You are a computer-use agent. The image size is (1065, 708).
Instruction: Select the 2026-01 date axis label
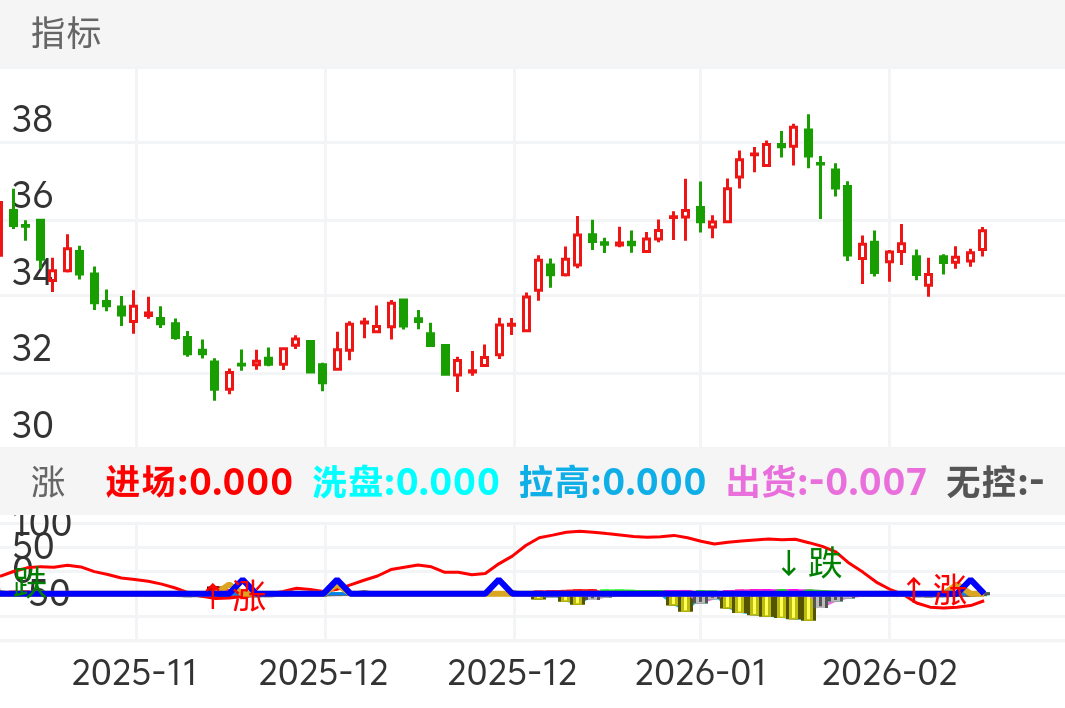point(700,673)
